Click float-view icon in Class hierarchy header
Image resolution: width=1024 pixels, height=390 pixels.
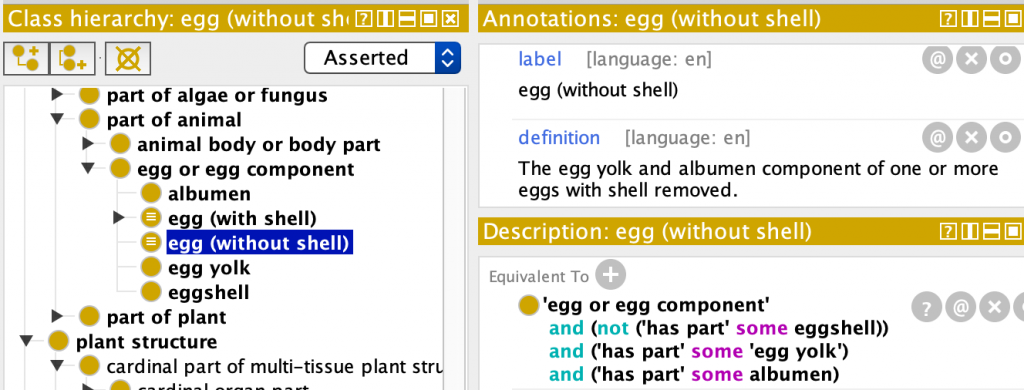tap(428, 20)
